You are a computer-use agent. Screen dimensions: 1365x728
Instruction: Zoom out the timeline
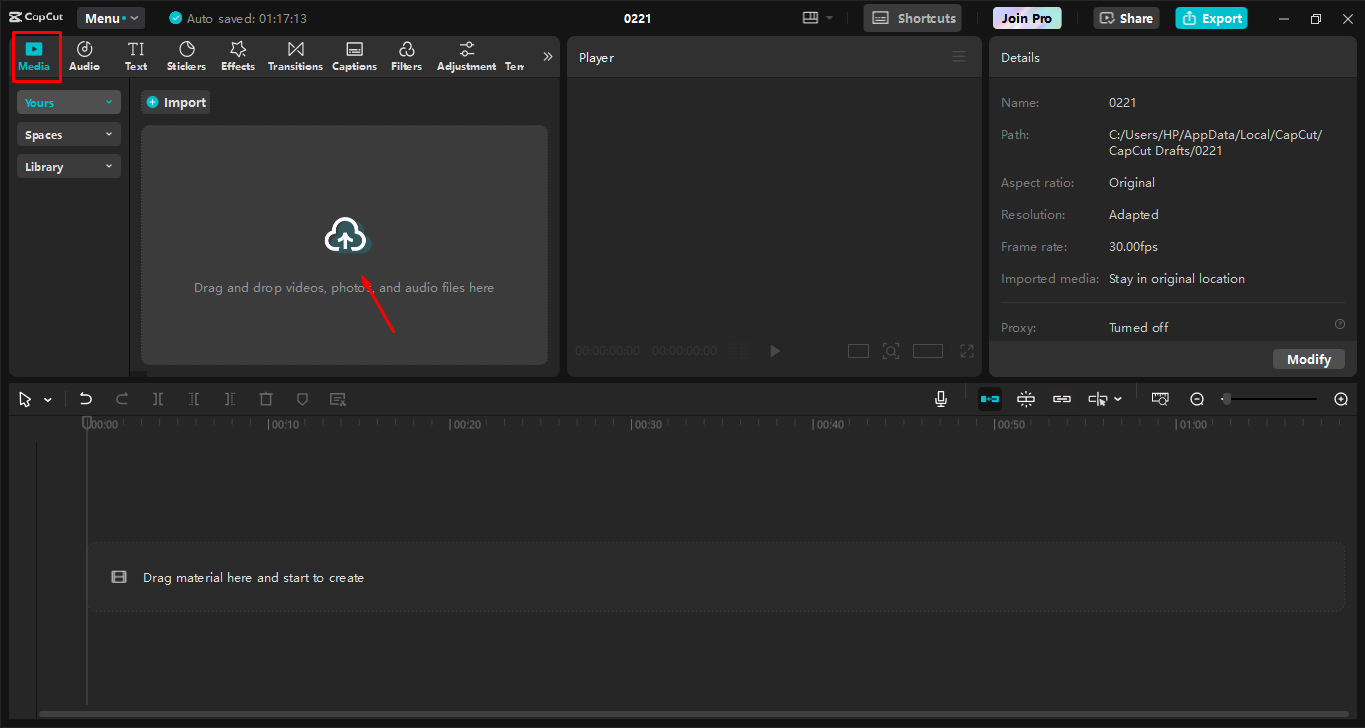coord(1197,399)
